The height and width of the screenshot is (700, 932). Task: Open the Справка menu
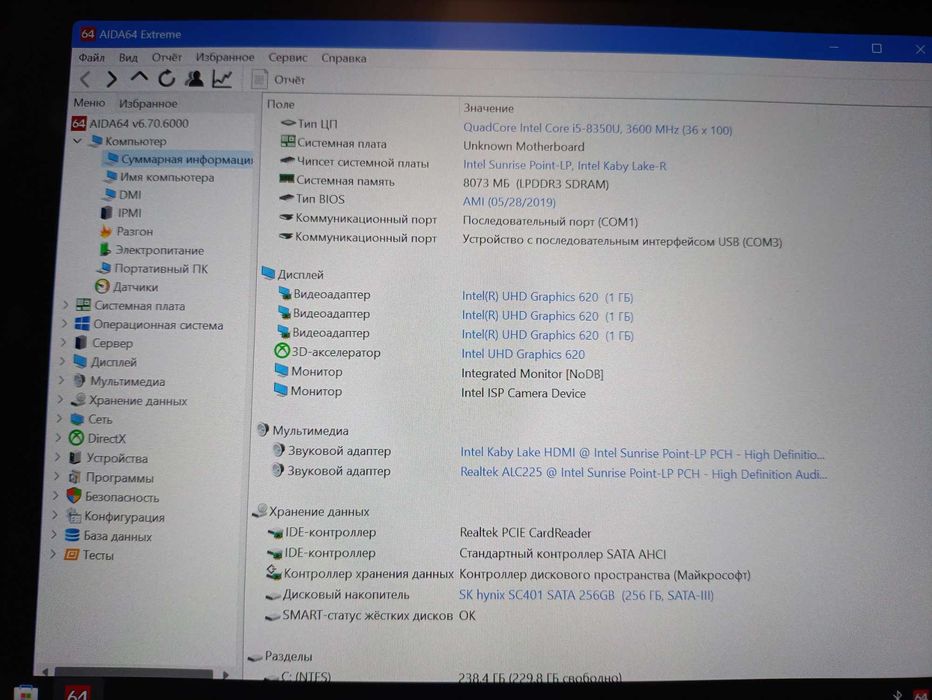click(344, 58)
